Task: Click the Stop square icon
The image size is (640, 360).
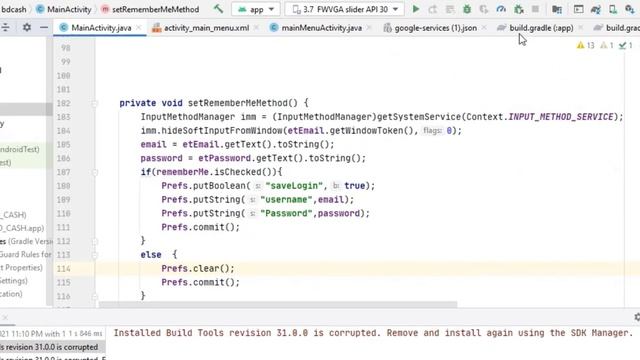Action: tap(536, 9)
